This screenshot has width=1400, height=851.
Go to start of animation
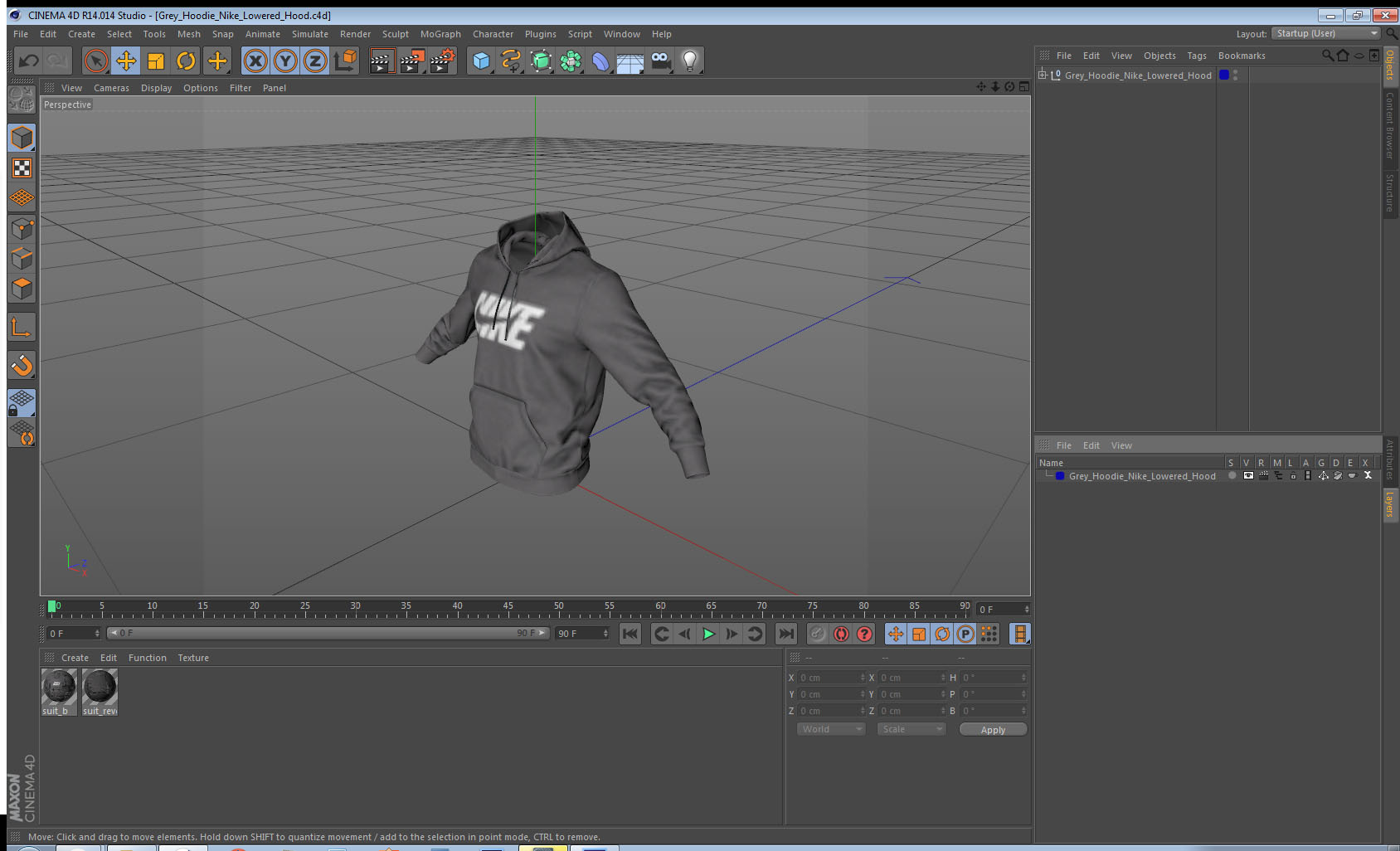point(630,635)
